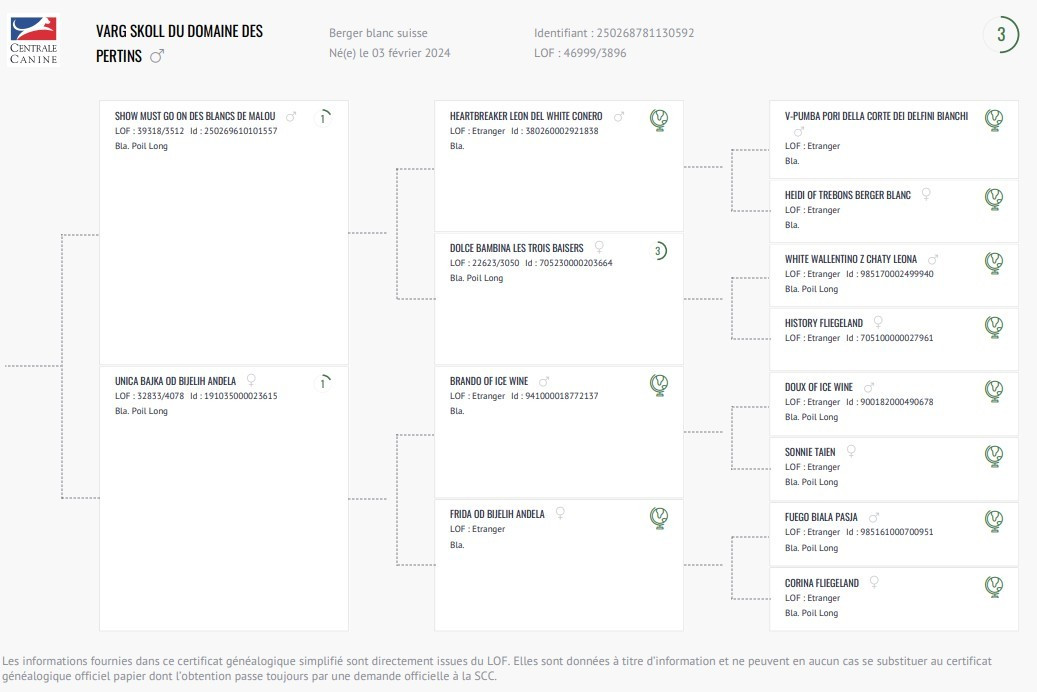Click cotation 1 badge of Show Must Go On
This screenshot has height=692, width=1037.
[323, 118]
